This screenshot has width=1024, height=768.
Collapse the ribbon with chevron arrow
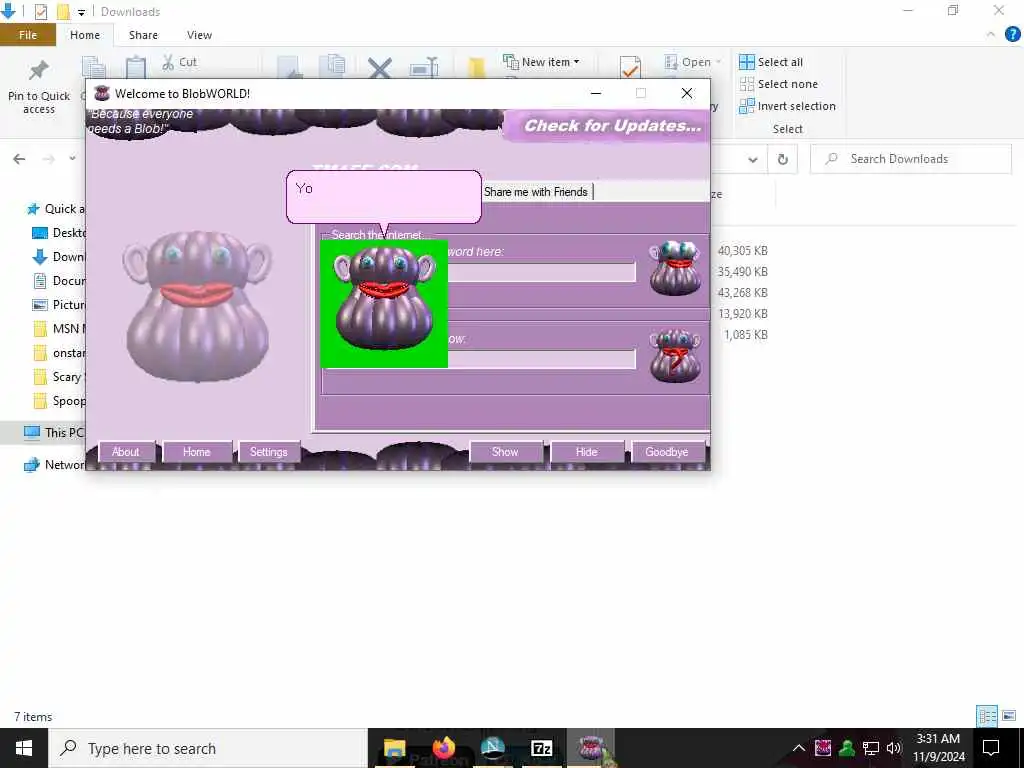pos(991,34)
